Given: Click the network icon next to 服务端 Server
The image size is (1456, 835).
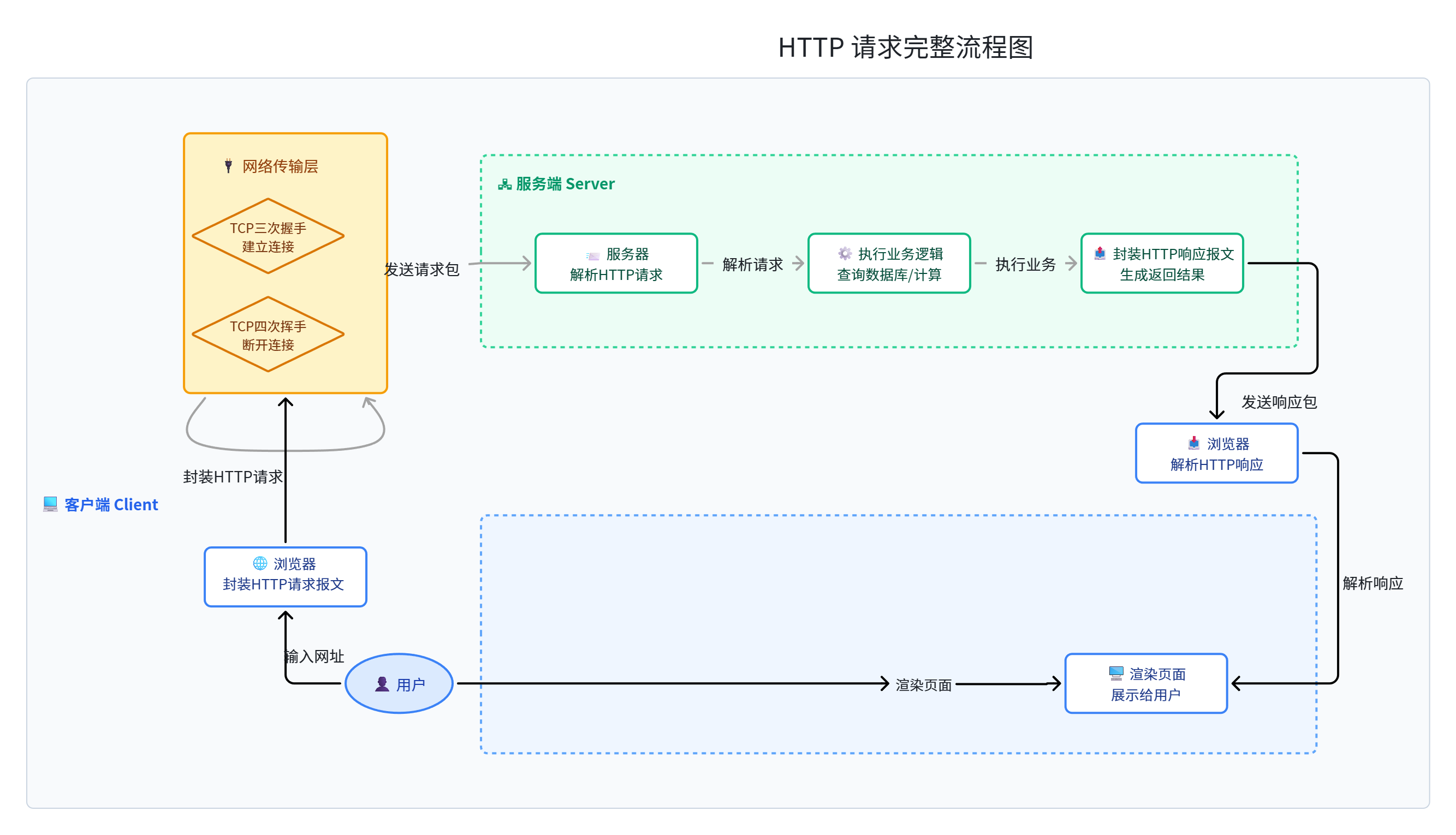Looking at the screenshot, I should click(505, 184).
